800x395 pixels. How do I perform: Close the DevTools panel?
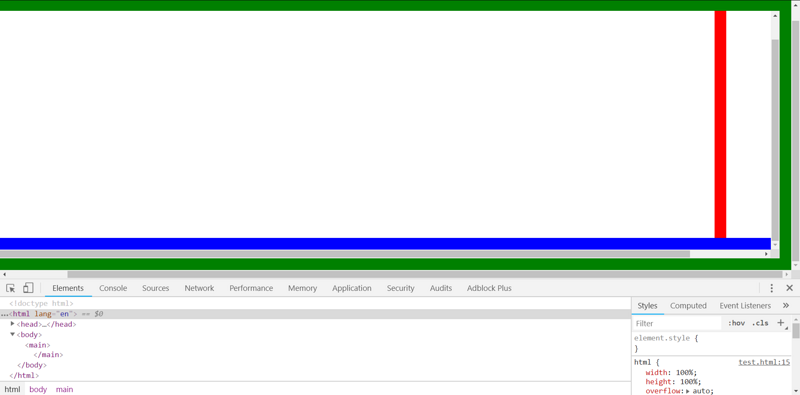(789, 288)
